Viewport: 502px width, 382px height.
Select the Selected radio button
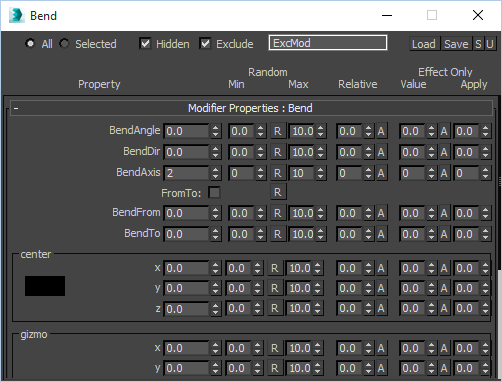64,43
